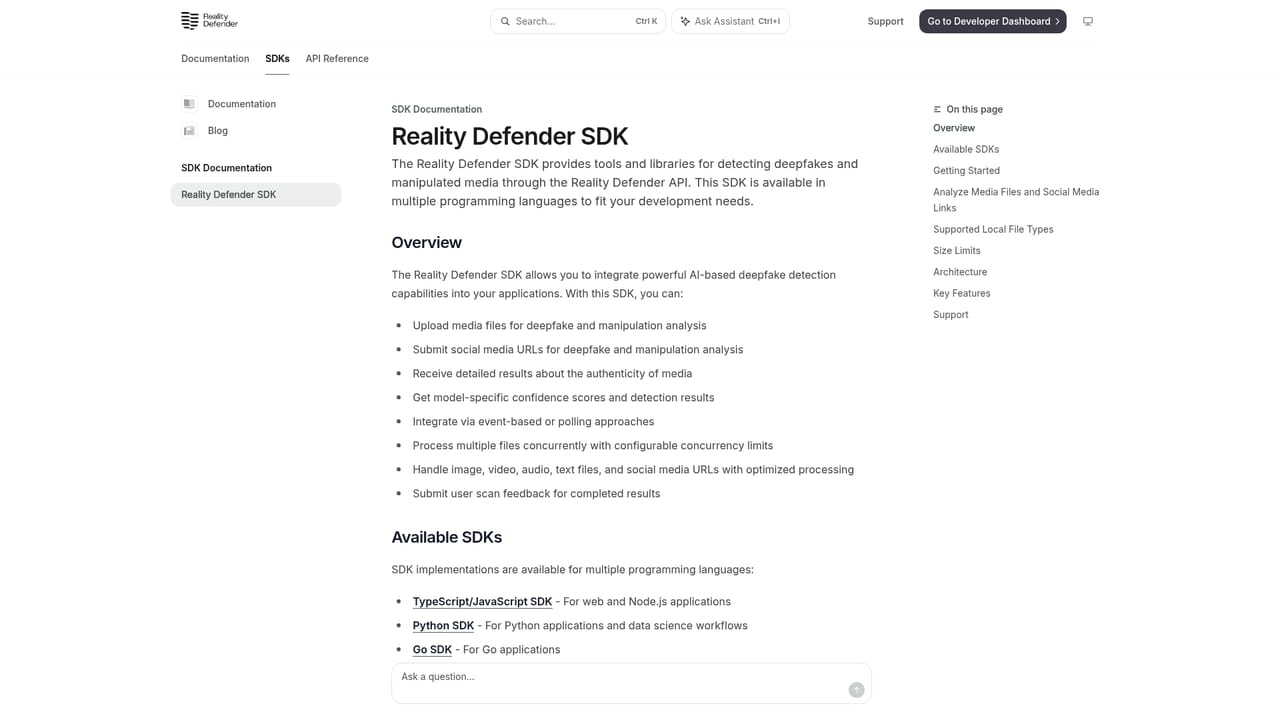Jump to Architecture in the outline
Screen dimensions: 1280x720
point(960,272)
